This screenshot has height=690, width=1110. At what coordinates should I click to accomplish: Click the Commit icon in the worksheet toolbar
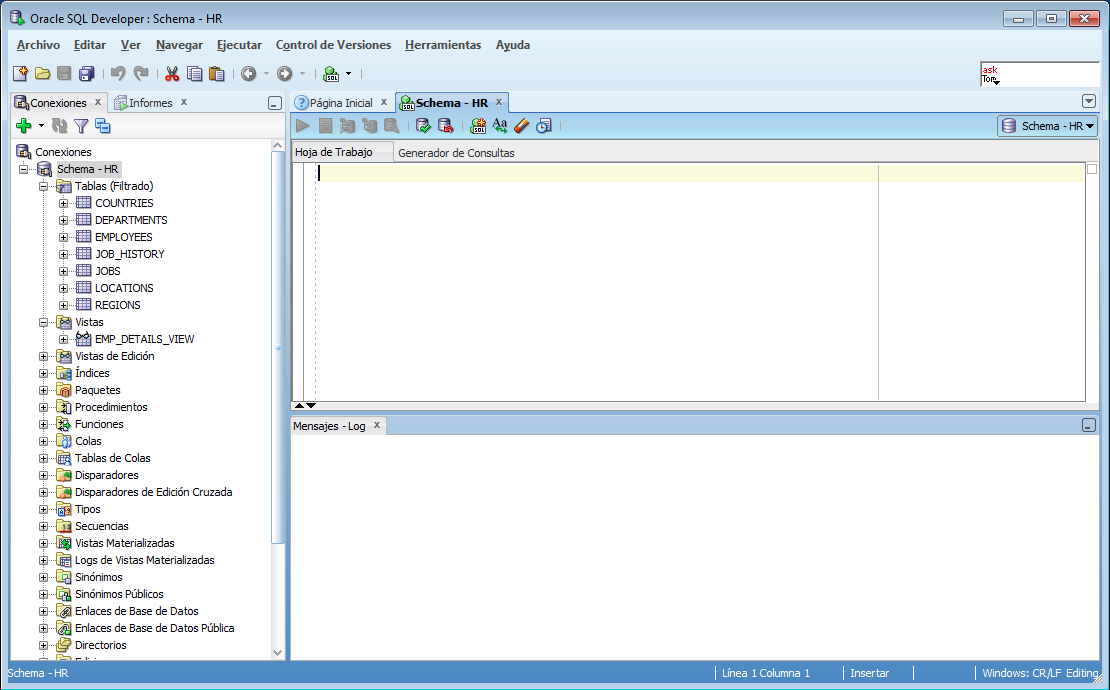click(x=423, y=125)
